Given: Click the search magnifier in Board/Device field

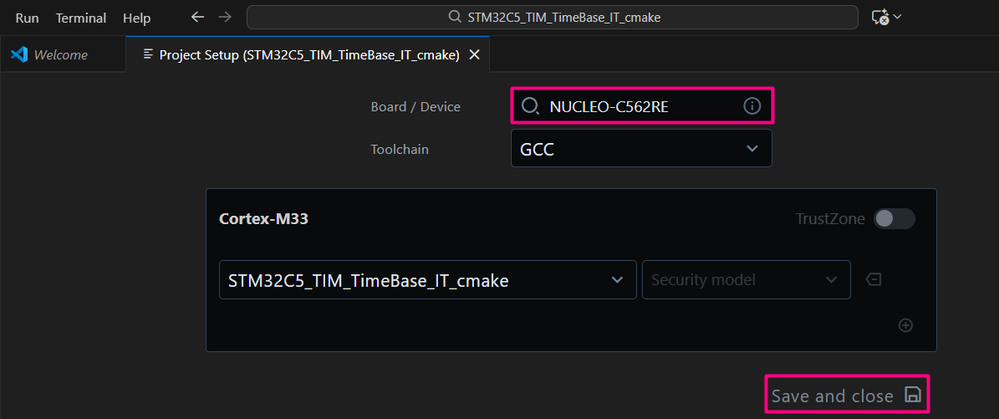Looking at the screenshot, I should coord(529,106).
